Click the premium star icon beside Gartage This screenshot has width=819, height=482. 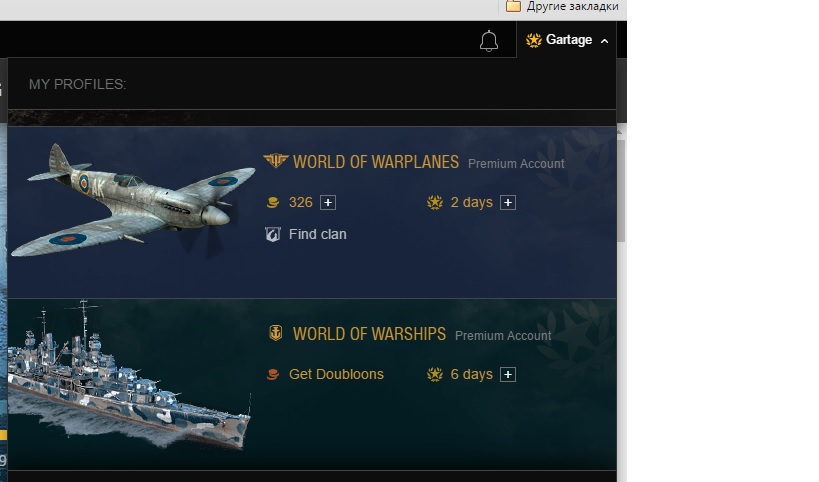point(533,40)
